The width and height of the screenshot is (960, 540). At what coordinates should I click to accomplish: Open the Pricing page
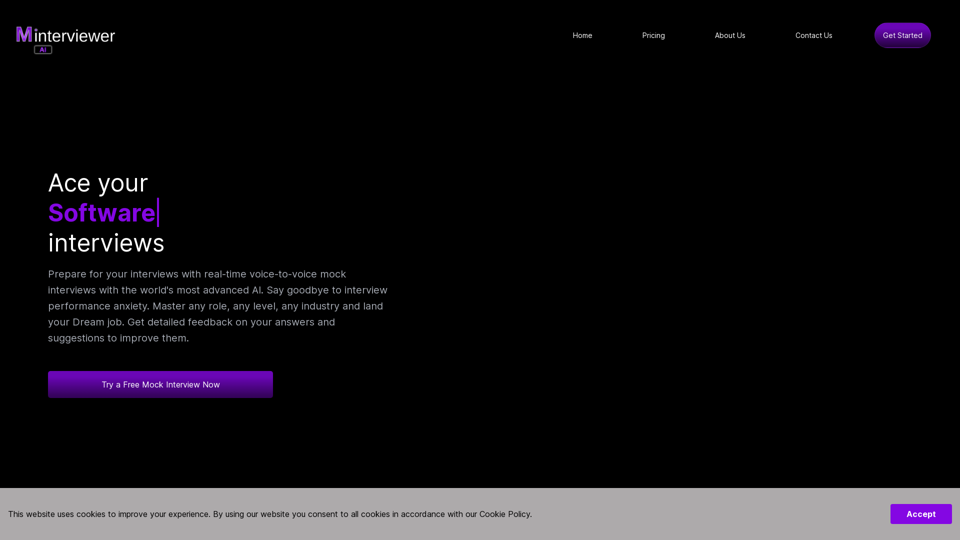coord(653,35)
